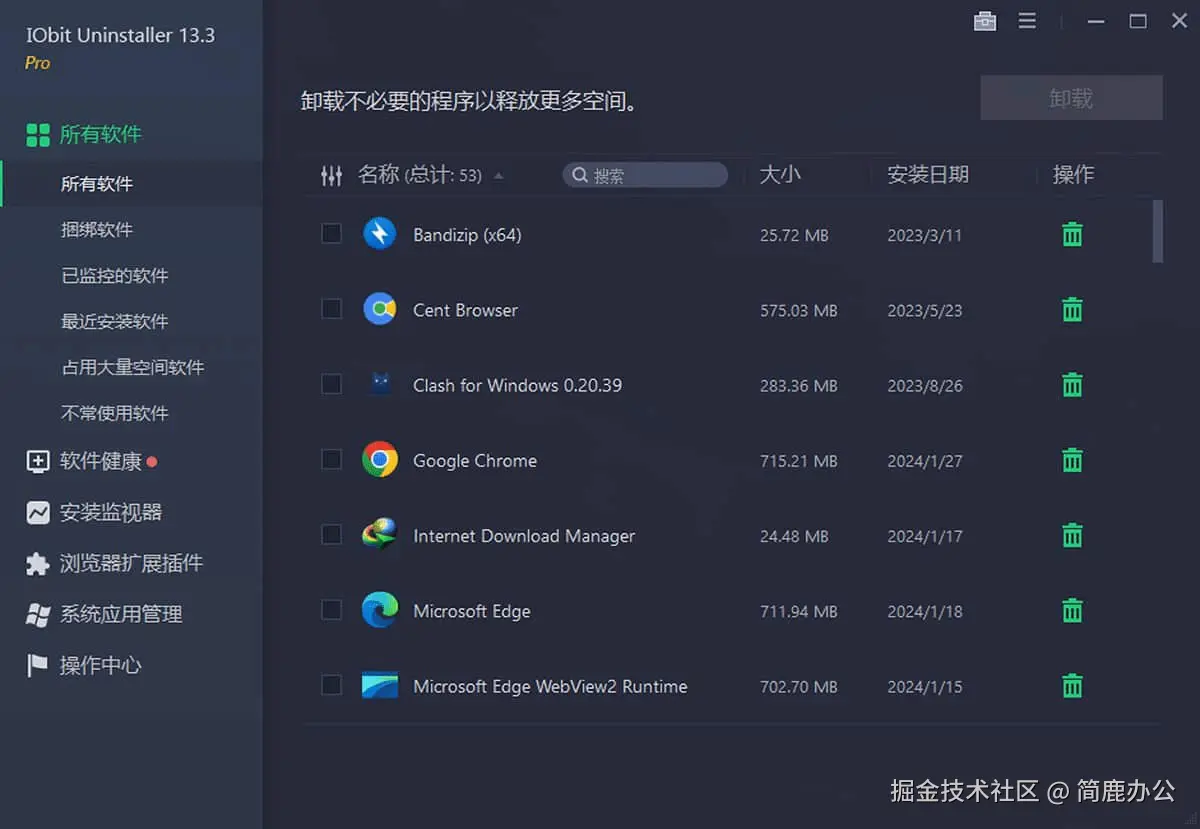Click the trash icon for Bandizip (x64)
The width and height of the screenshot is (1200, 829).
1072,235
